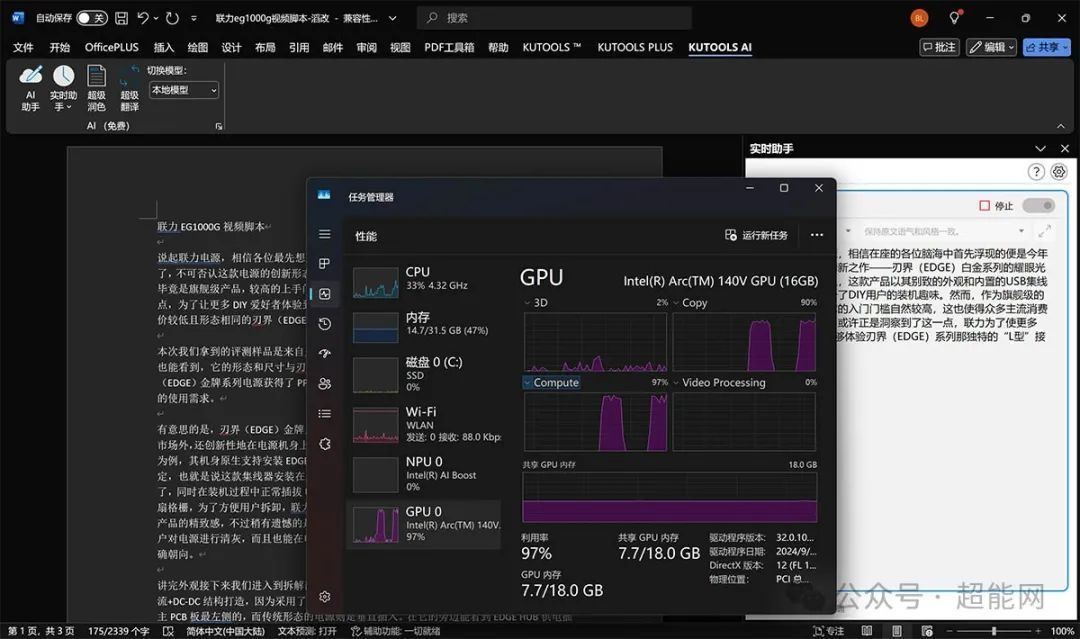Viewport: 1080px width, 639px height.
Task: Click the lightbulb tips icon in Word title bar
Action: pos(955,18)
